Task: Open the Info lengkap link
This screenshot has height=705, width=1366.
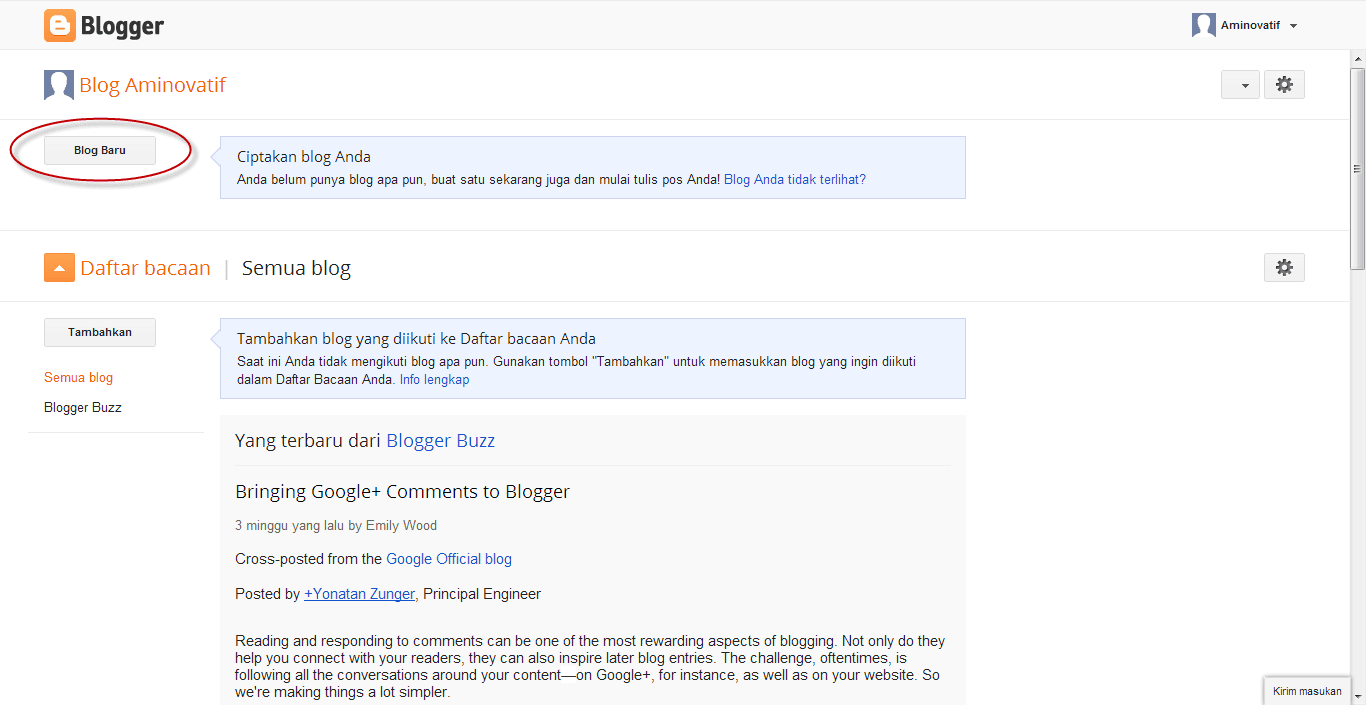Action: tap(434, 380)
